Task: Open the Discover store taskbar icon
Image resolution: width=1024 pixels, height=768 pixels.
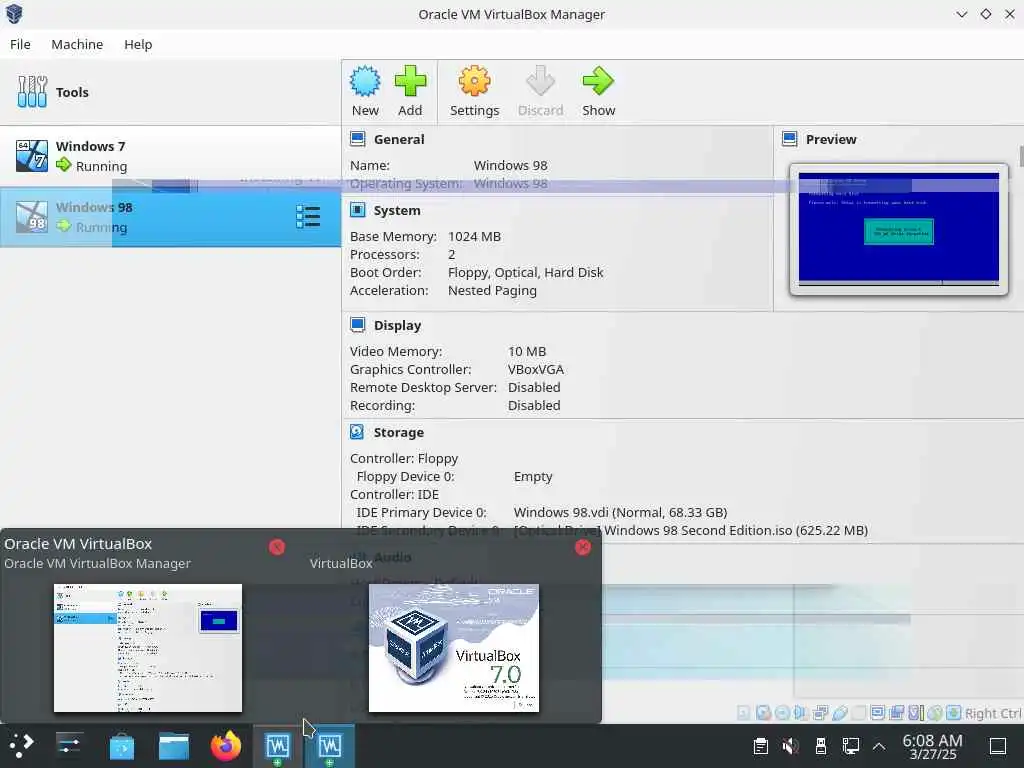Action: pos(121,746)
